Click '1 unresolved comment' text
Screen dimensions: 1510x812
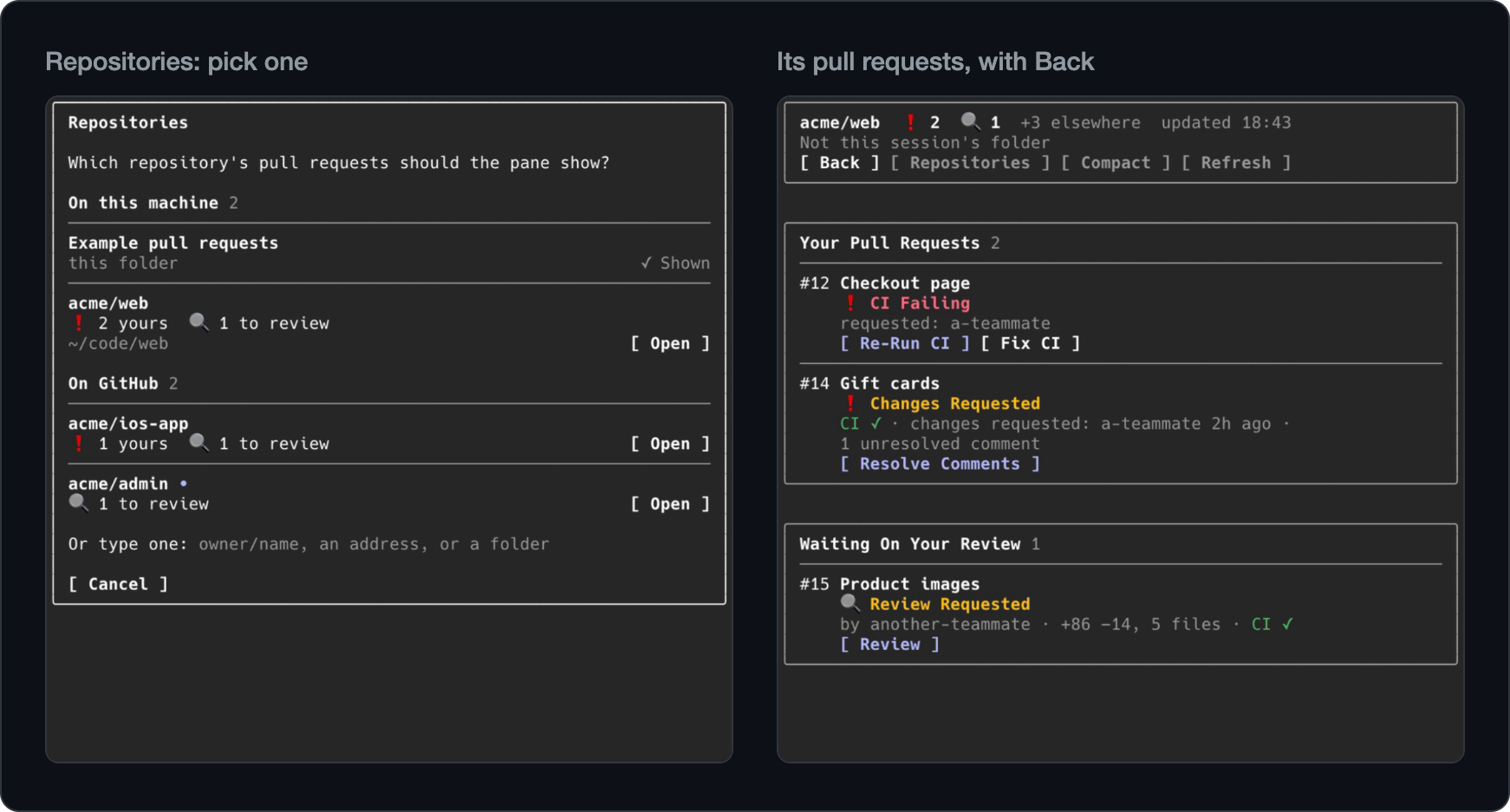(940, 444)
